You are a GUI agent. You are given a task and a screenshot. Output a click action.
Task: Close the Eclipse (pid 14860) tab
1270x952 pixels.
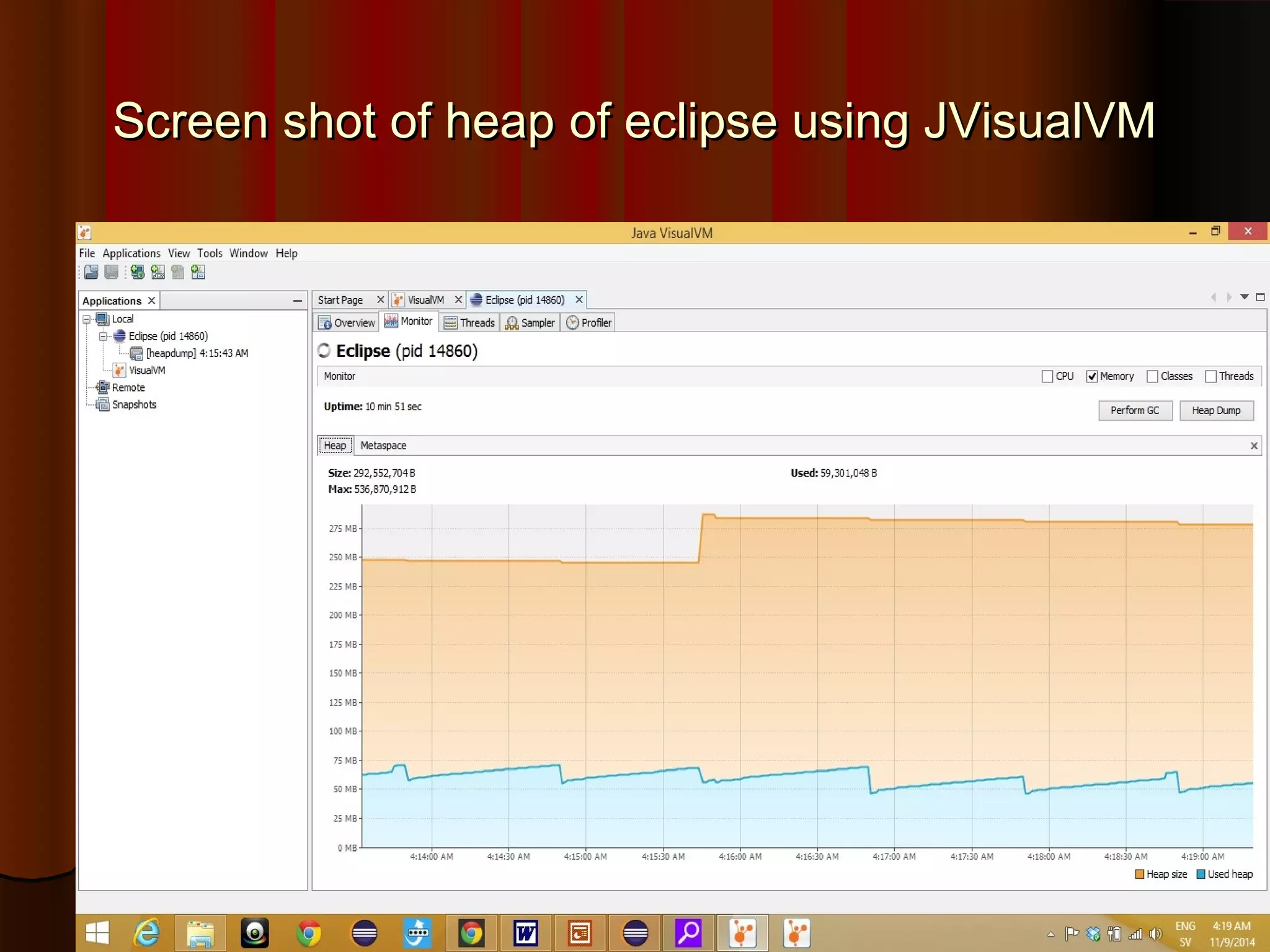click(579, 300)
